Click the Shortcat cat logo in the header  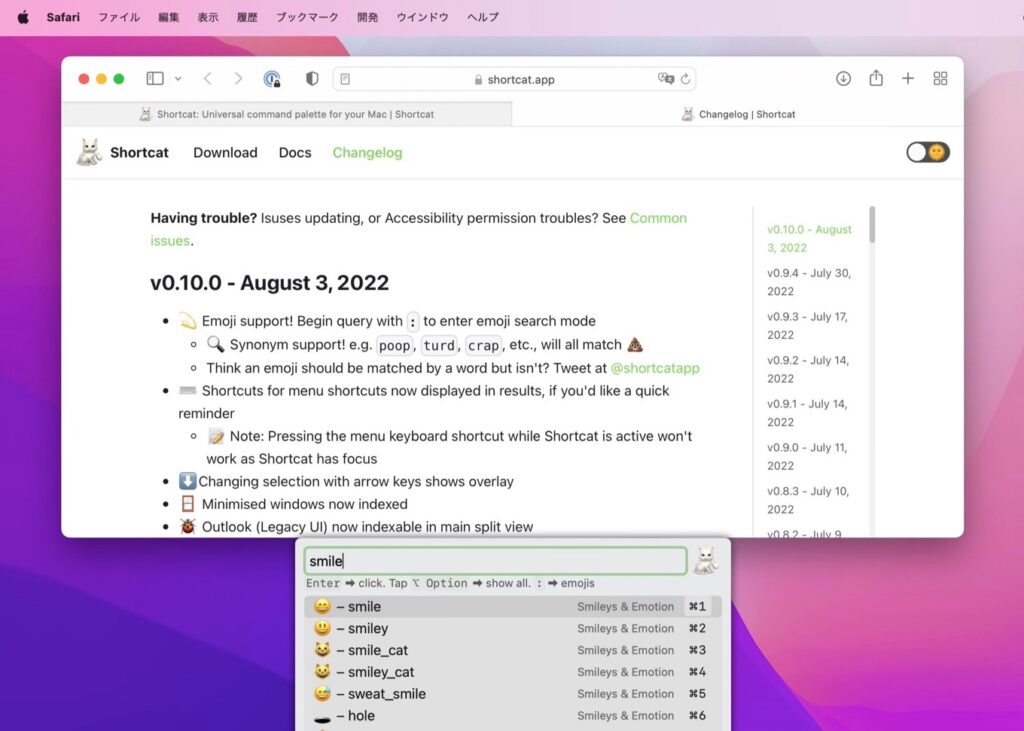(x=88, y=152)
